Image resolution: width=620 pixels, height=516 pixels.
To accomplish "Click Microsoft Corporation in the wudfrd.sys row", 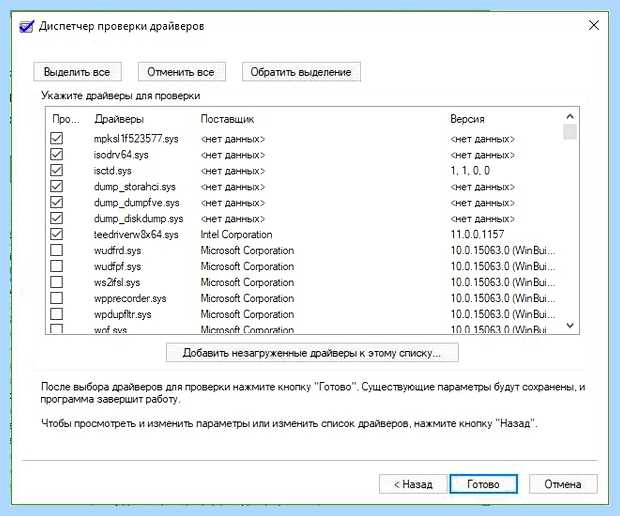I will (247, 251).
